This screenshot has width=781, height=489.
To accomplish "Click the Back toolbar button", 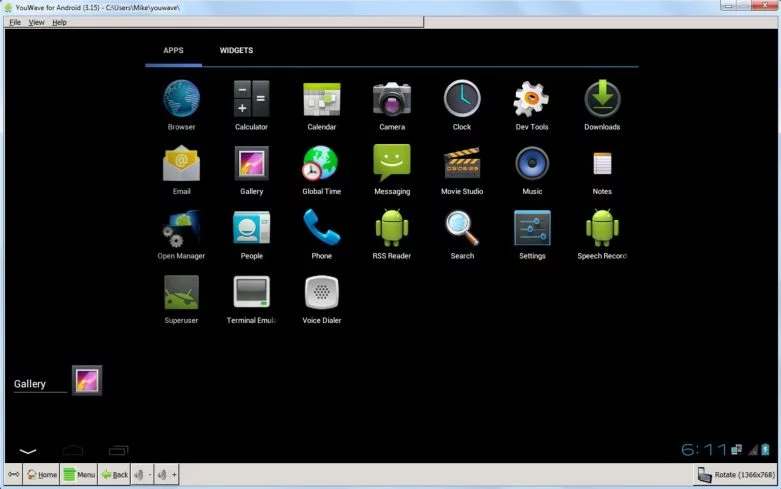I will pos(115,475).
